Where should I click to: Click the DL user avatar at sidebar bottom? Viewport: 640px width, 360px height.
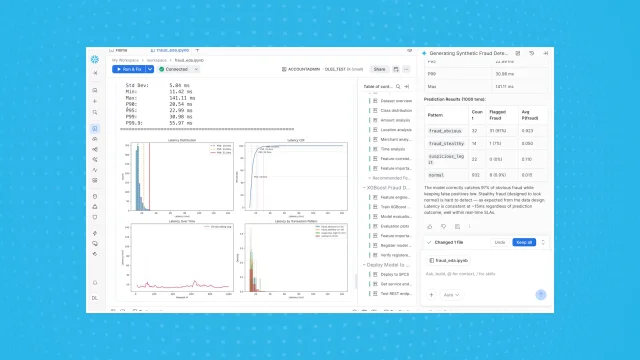click(x=95, y=298)
